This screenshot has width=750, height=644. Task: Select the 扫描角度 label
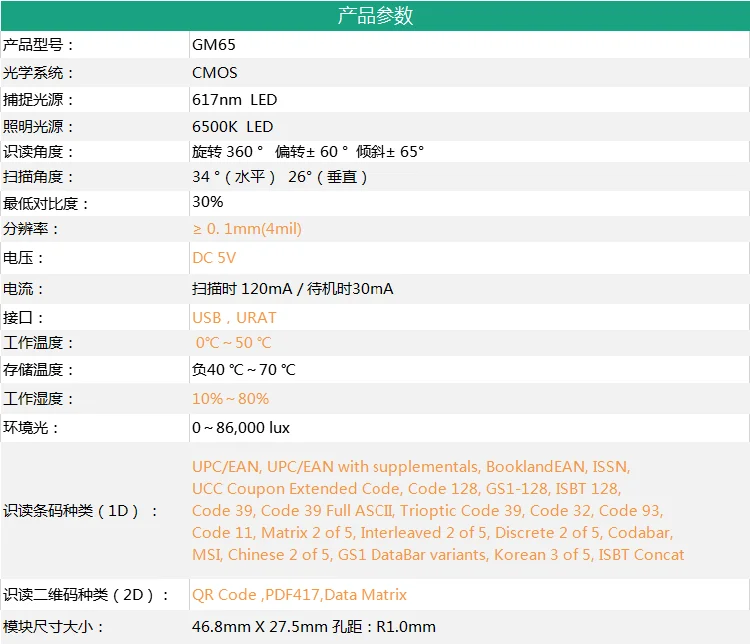pos(38,177)
